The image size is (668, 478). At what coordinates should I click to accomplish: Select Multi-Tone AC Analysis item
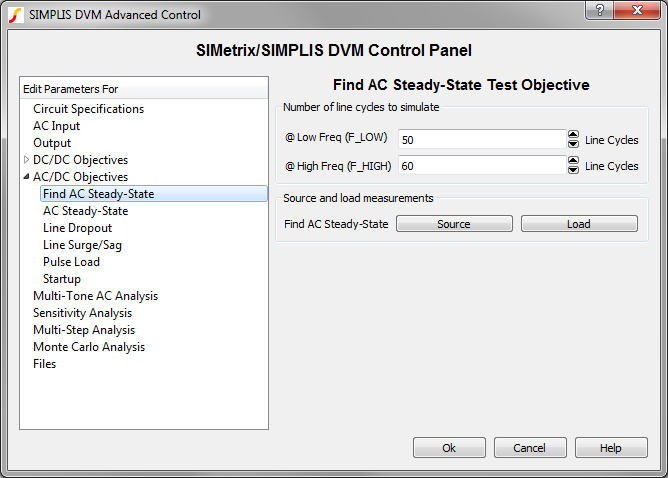point(95,296)
